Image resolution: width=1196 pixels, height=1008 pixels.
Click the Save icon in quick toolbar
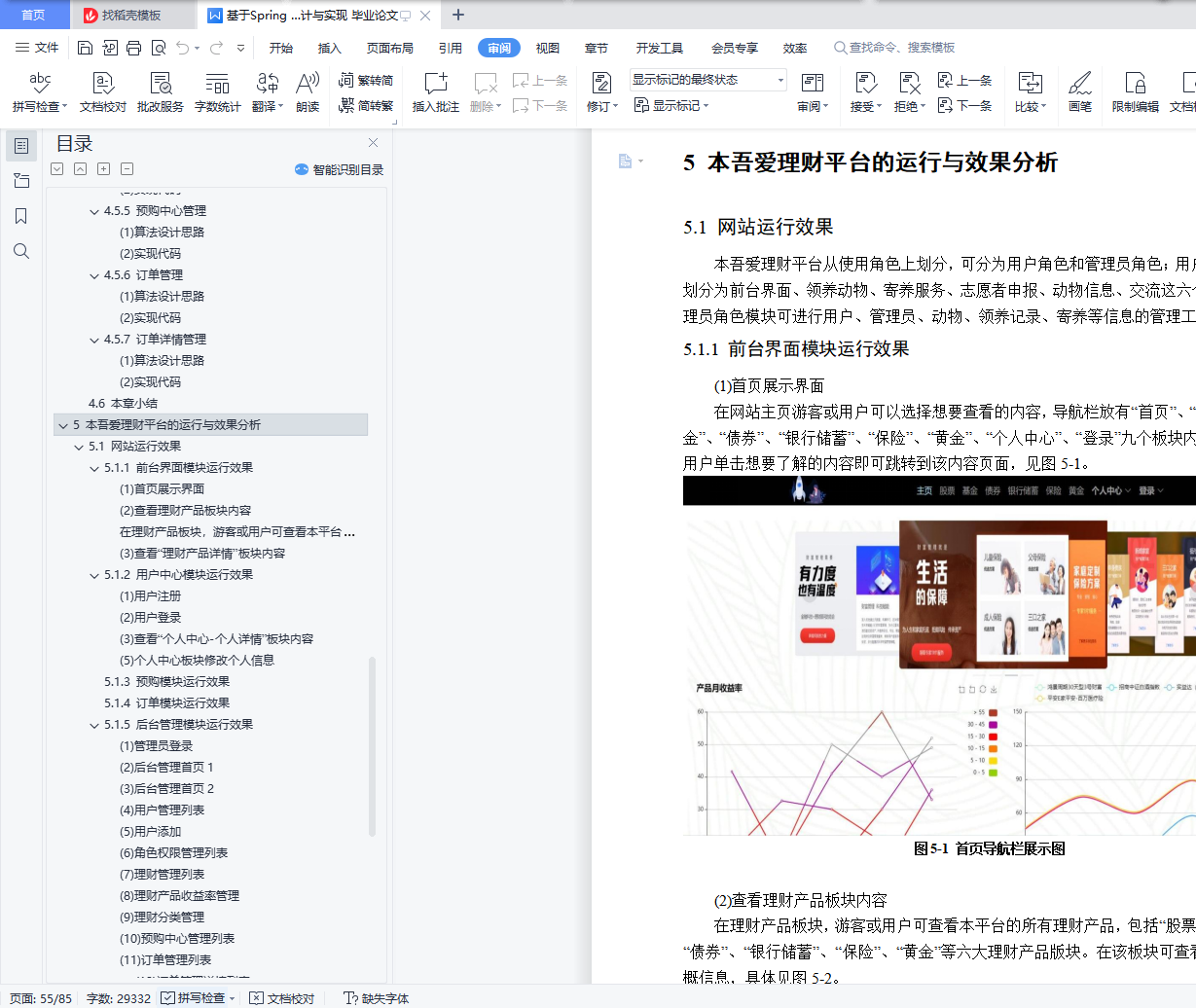85,48
